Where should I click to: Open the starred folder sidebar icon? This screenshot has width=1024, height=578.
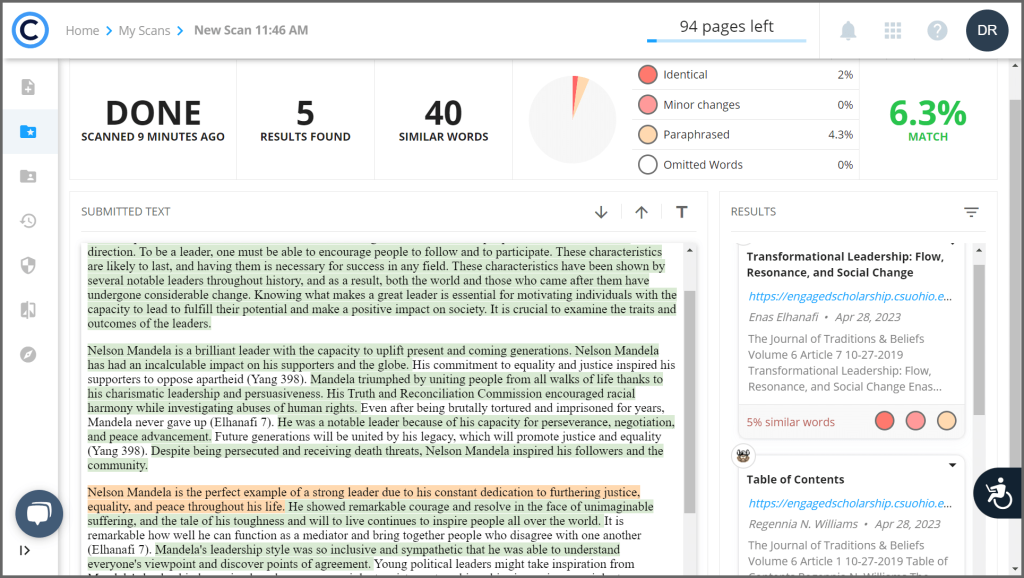click(28, 131)
